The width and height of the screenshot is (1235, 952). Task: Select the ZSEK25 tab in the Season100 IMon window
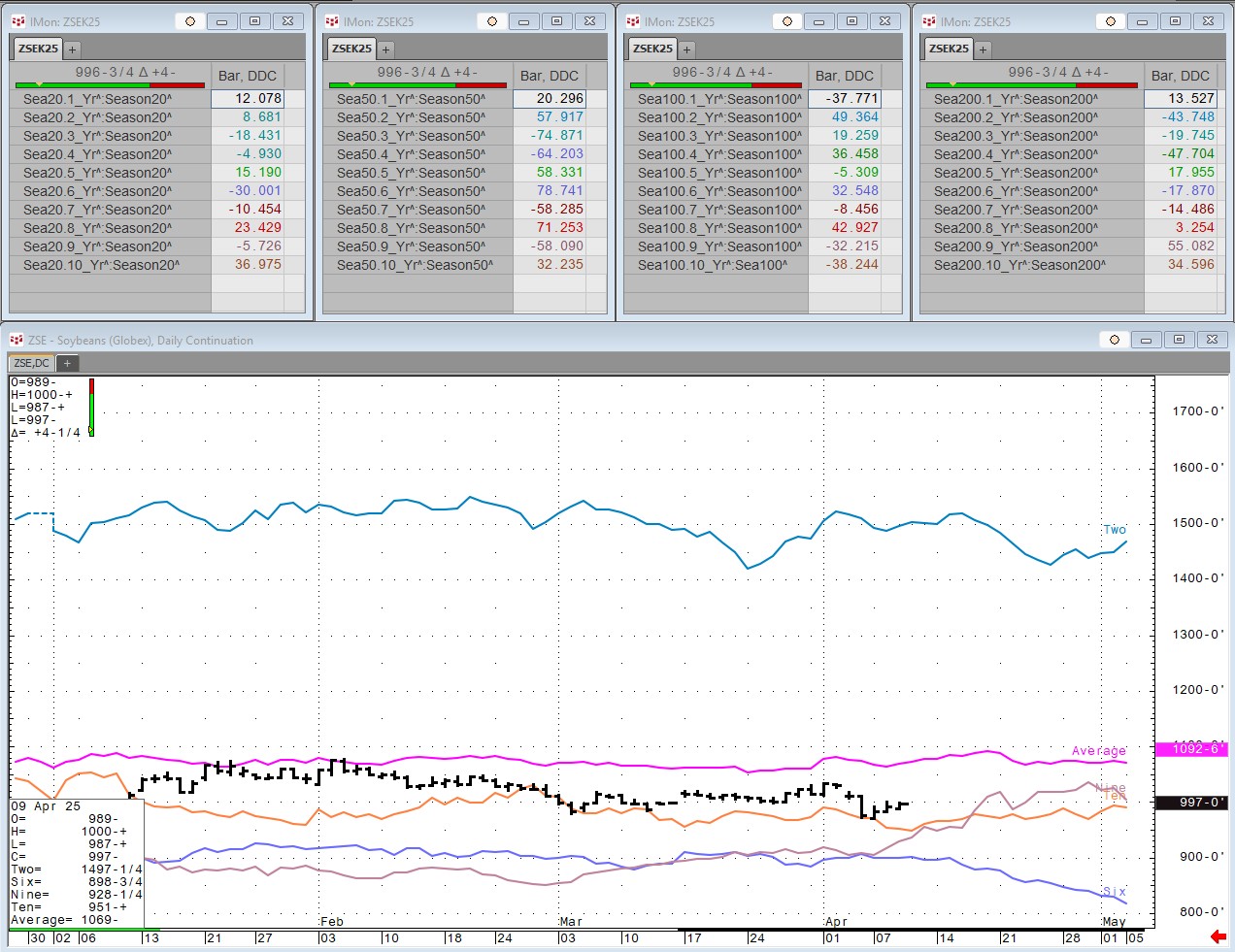(x=652, y=49)
